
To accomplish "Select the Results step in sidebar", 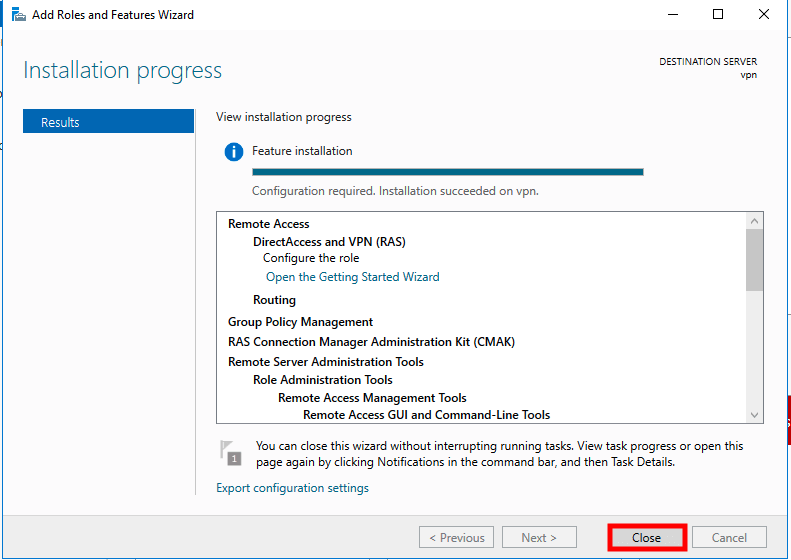I will [108, 122].
